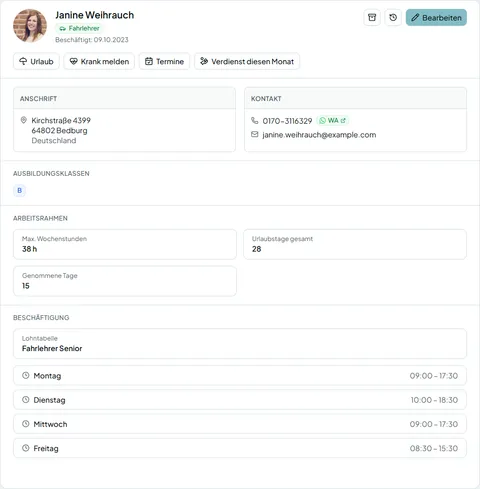Click Montag hours 09:00 - 17:30
480x489 pixels.
pyautogui.click(x=434, y=376)
